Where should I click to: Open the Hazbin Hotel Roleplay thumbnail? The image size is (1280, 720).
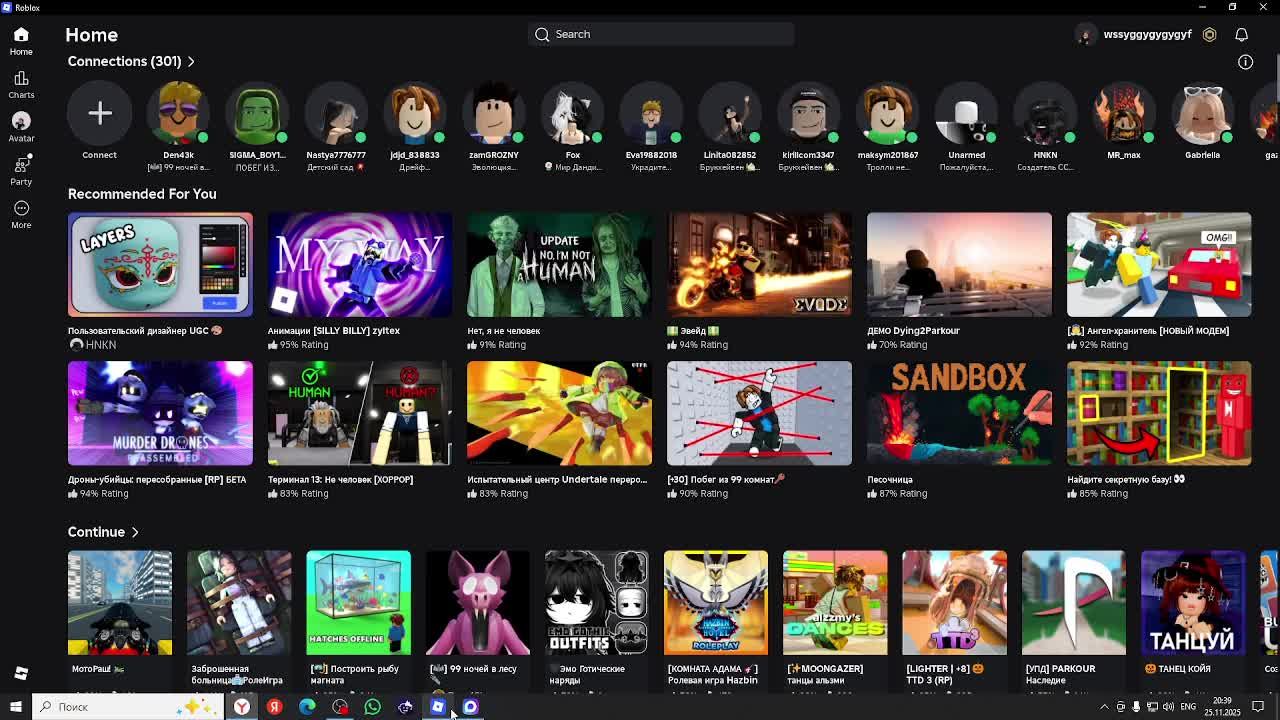click(716, 603)
